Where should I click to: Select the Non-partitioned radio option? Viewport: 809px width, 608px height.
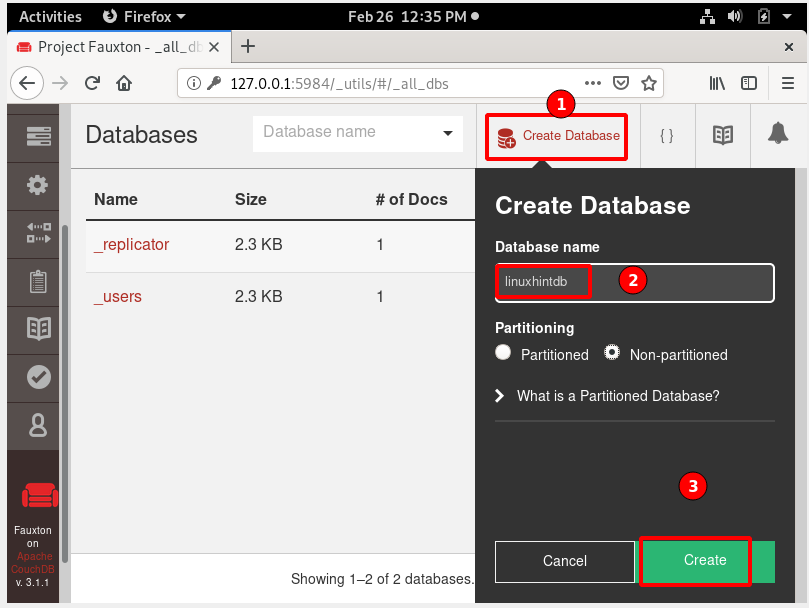click(x=612, y=353)
